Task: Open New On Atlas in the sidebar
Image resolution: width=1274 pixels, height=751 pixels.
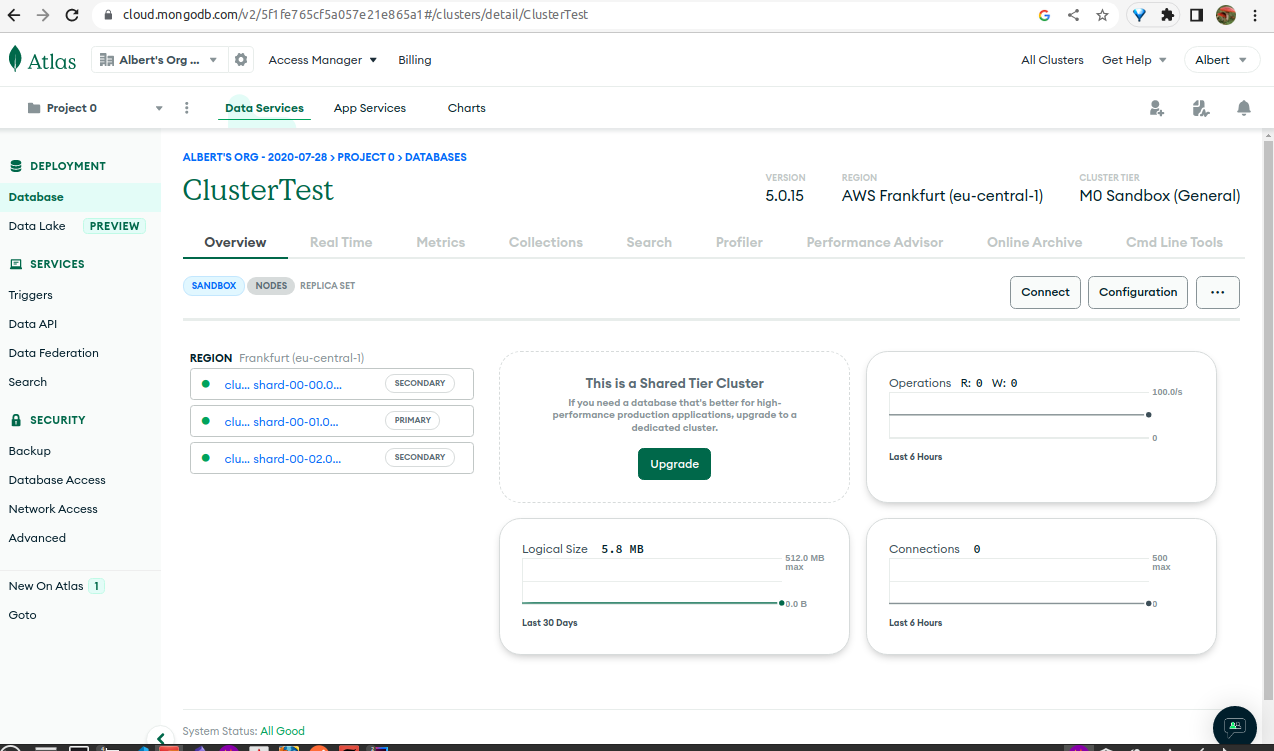Action: [46, 586]
